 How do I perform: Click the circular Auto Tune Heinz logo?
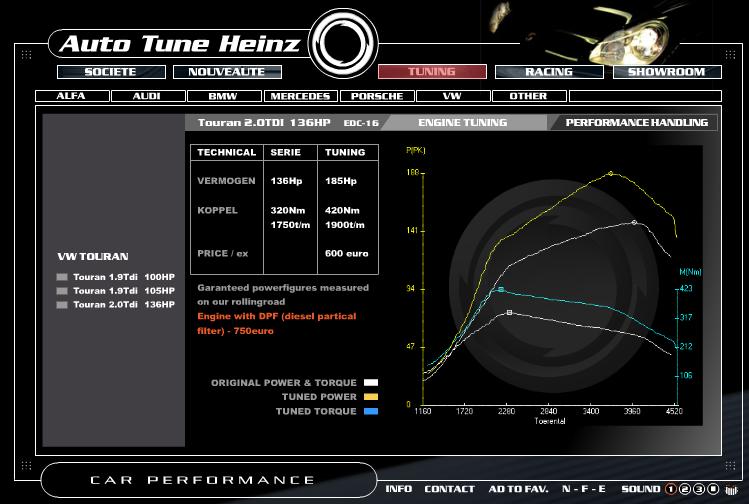[343, 44]
